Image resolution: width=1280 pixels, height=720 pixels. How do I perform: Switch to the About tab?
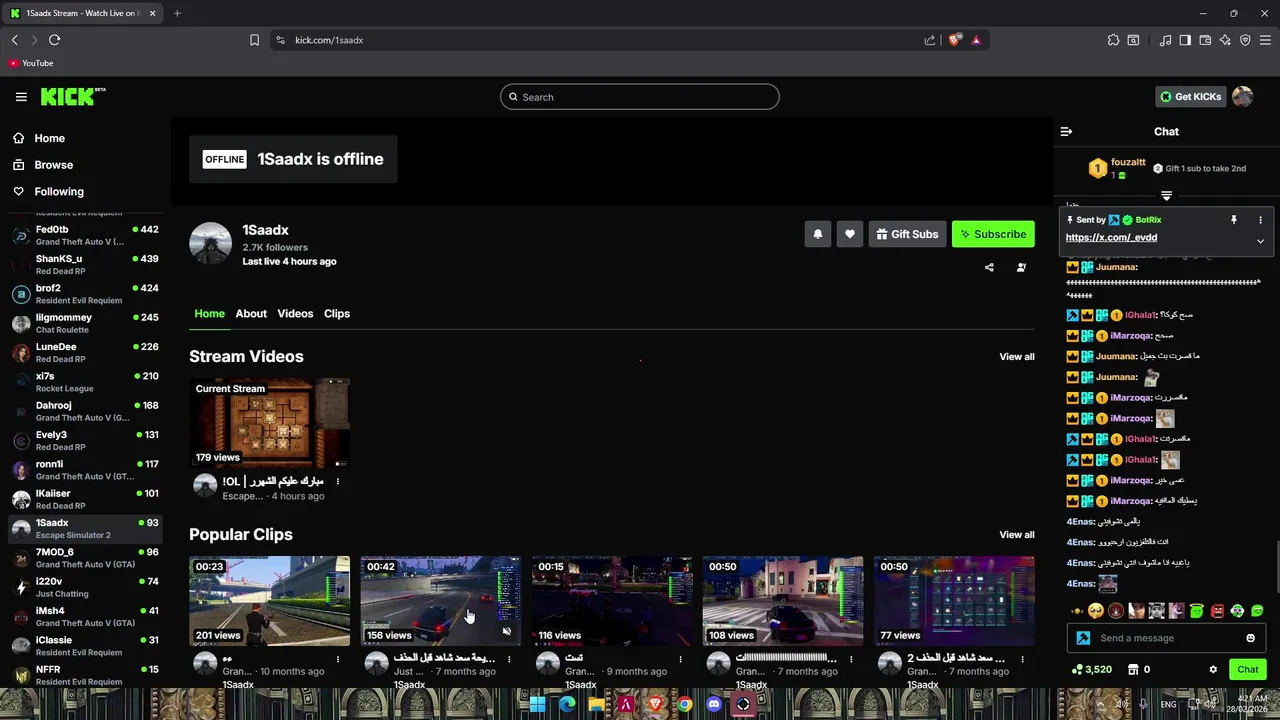251,314
